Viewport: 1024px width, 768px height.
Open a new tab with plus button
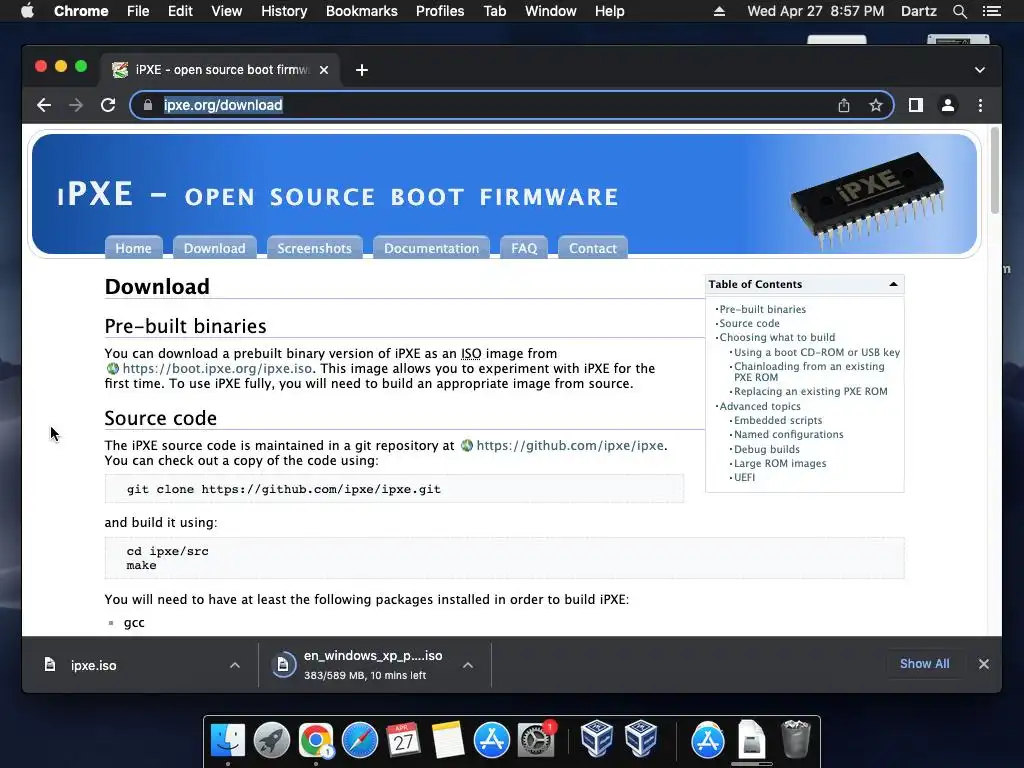[x=362, y=70]
